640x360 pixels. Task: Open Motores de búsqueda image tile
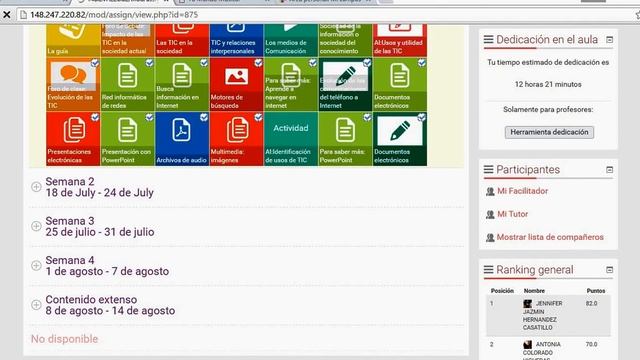point(236,84)
